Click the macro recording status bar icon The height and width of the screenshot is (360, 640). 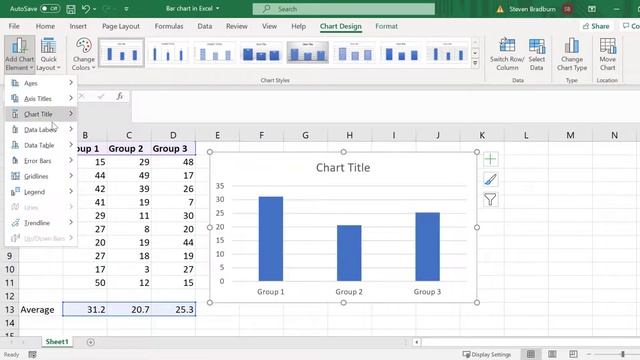[x=32, y=354]
